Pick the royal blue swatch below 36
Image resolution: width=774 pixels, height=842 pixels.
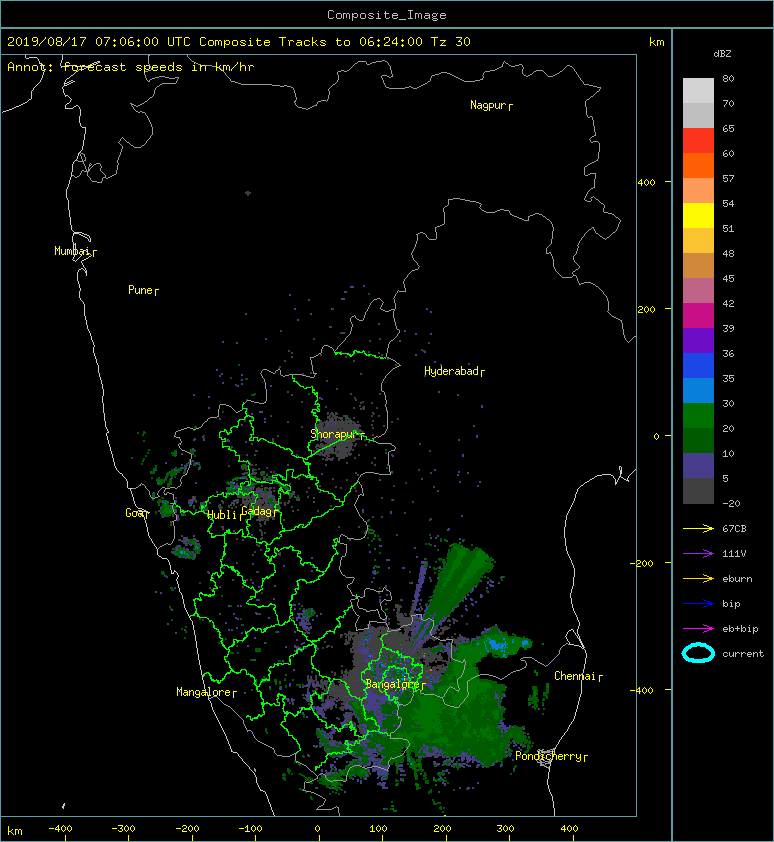click(x=698, y=365)
